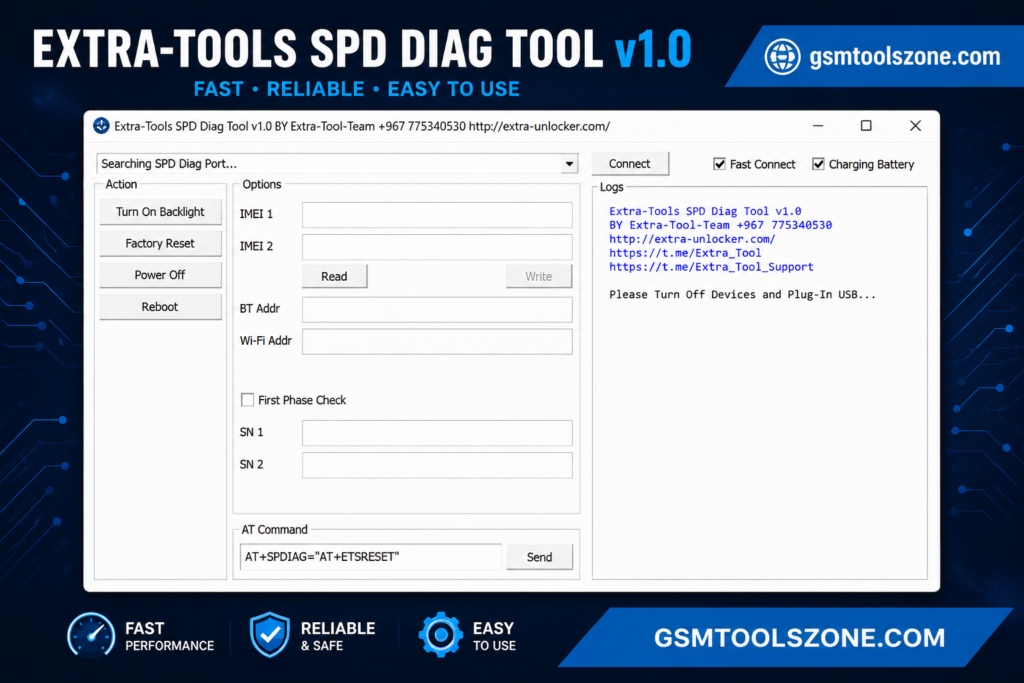Image resolution: width=1024 pixels, height=683 pixels.
Task: Click the Connect button
Action: 630,164
